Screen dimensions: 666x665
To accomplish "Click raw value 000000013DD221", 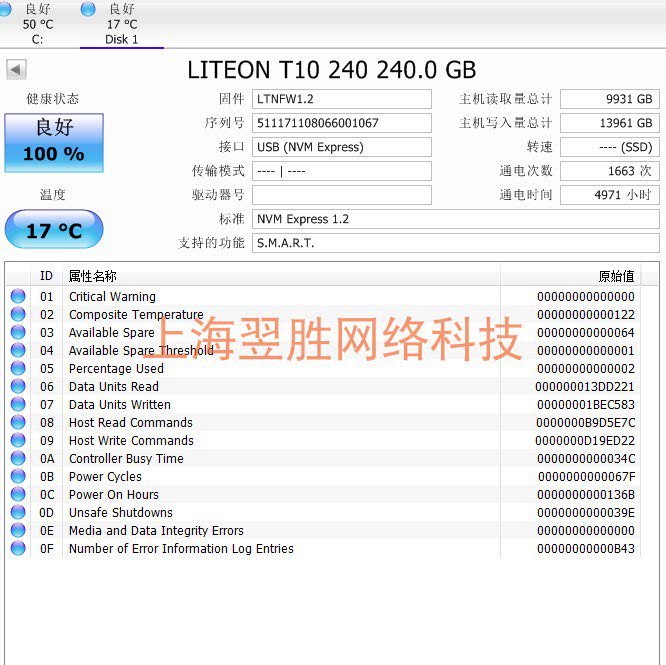I will click(x=584, y=387).
